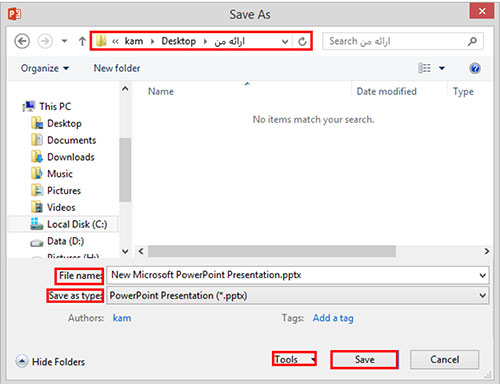Click the PowerPoint icon in title bar
The width and height of the screenshot is (500, 384).
[x=15, y=14]
